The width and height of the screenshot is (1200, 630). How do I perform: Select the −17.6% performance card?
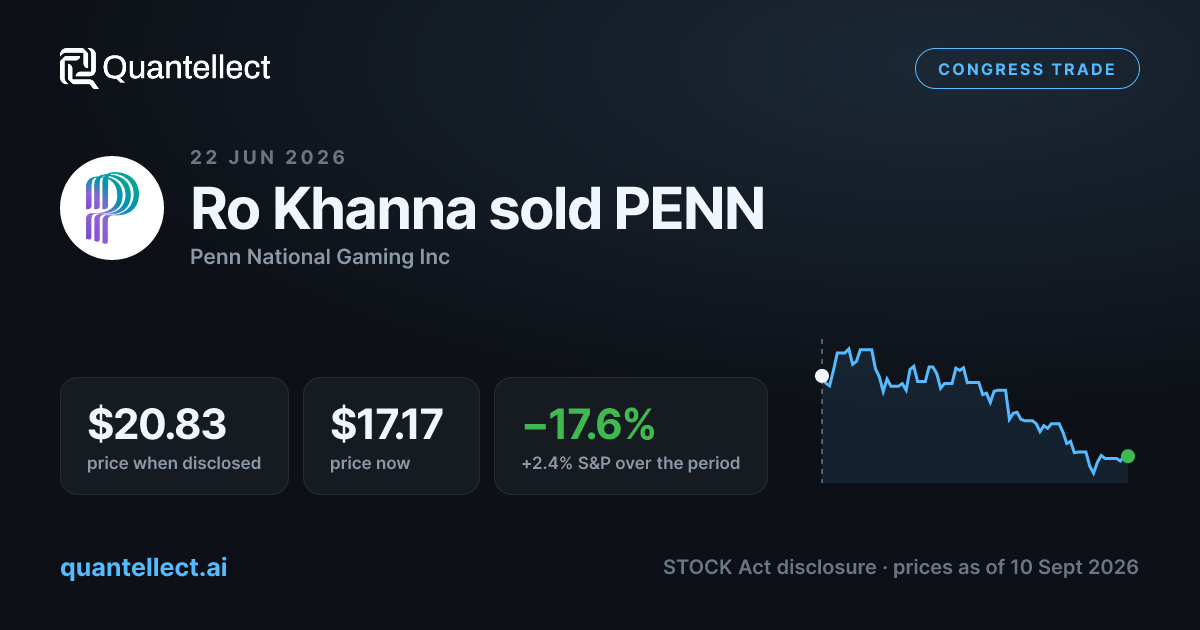pos(631,436)
